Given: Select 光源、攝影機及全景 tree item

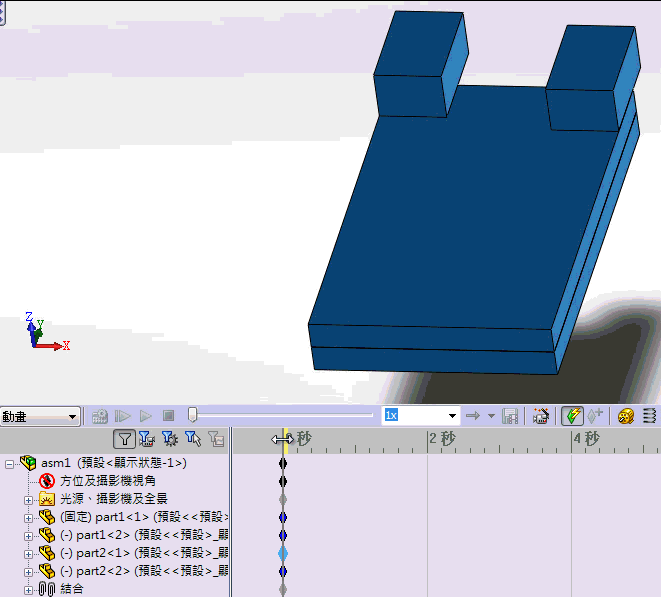Looking at the screenshot, I should [114, 499].
